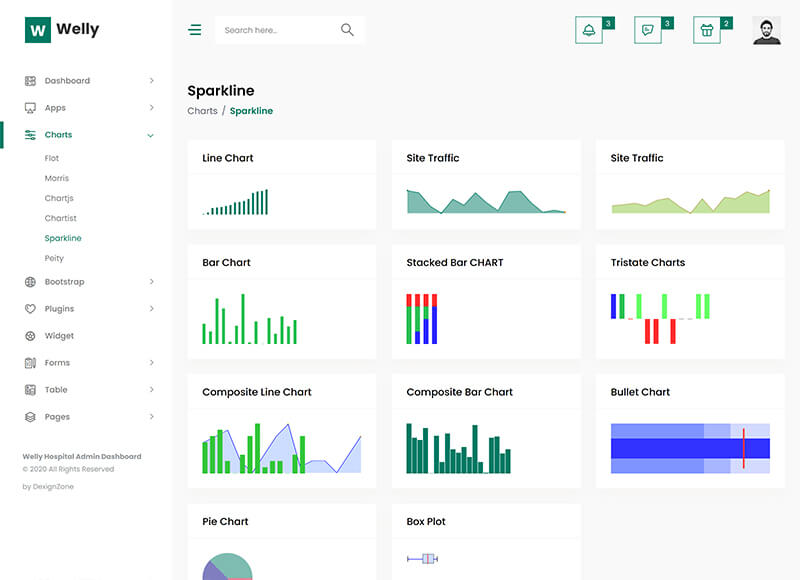Click the Stacked Bar chart graphic
This screenshot has width=800, height=580.
(421, 319)
